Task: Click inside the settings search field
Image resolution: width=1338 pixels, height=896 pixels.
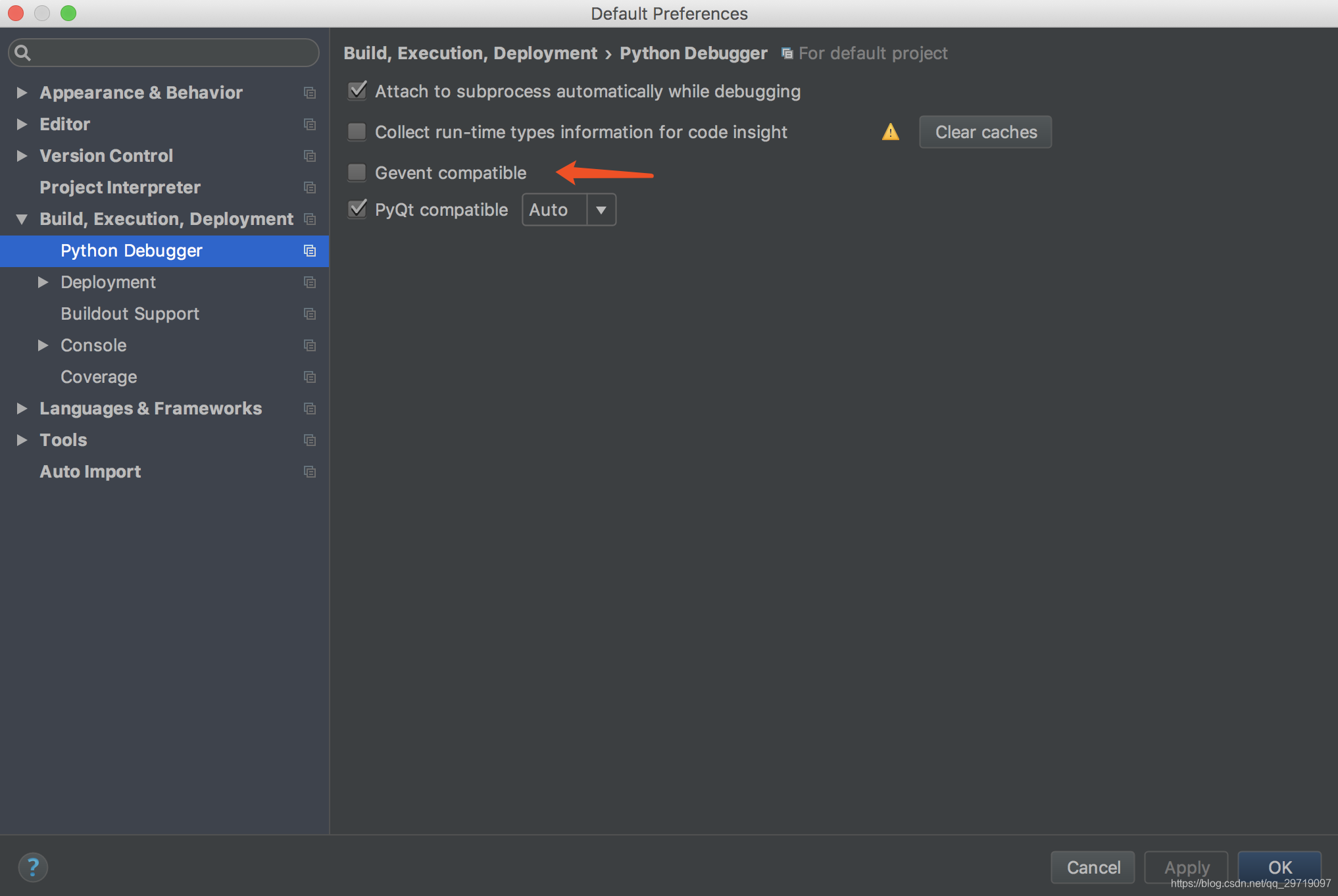Action: pos(164,52)
